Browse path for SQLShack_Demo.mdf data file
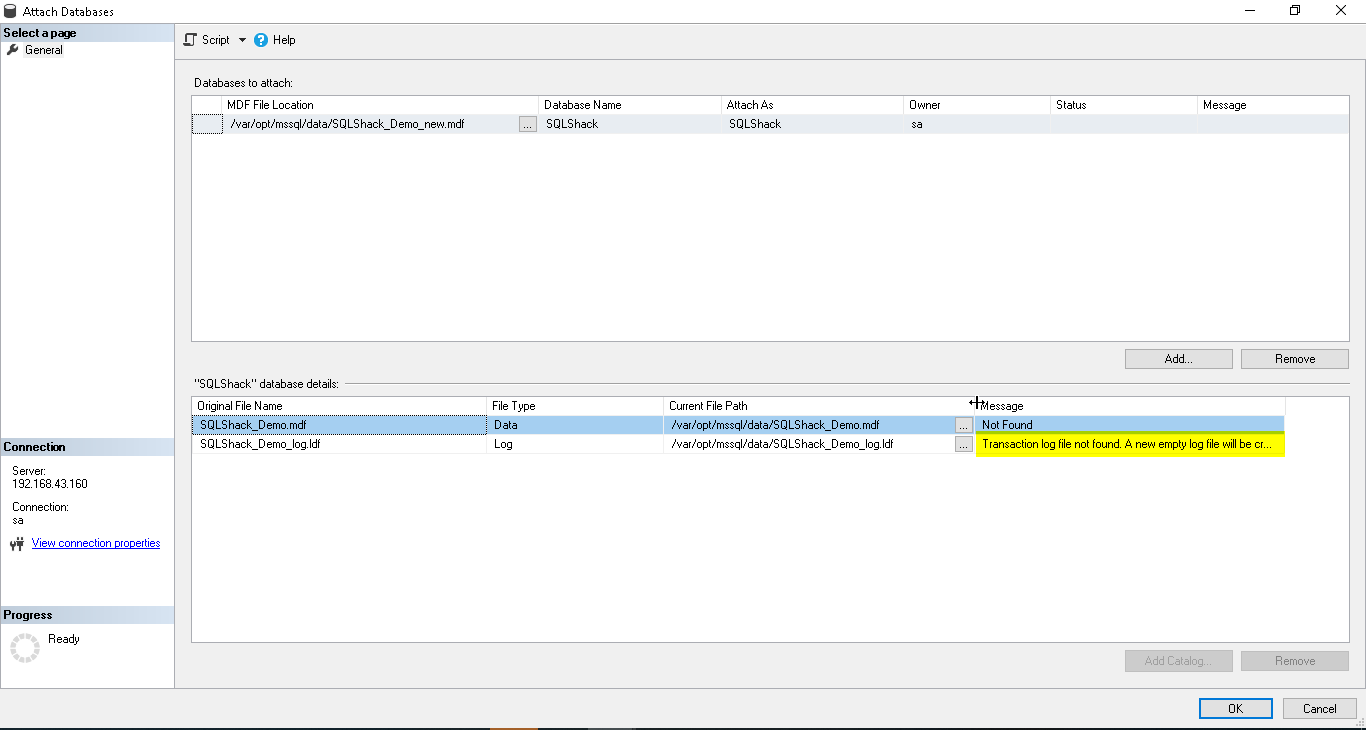This screenshot has width=1366, height=730. click(x=963, y=425)
